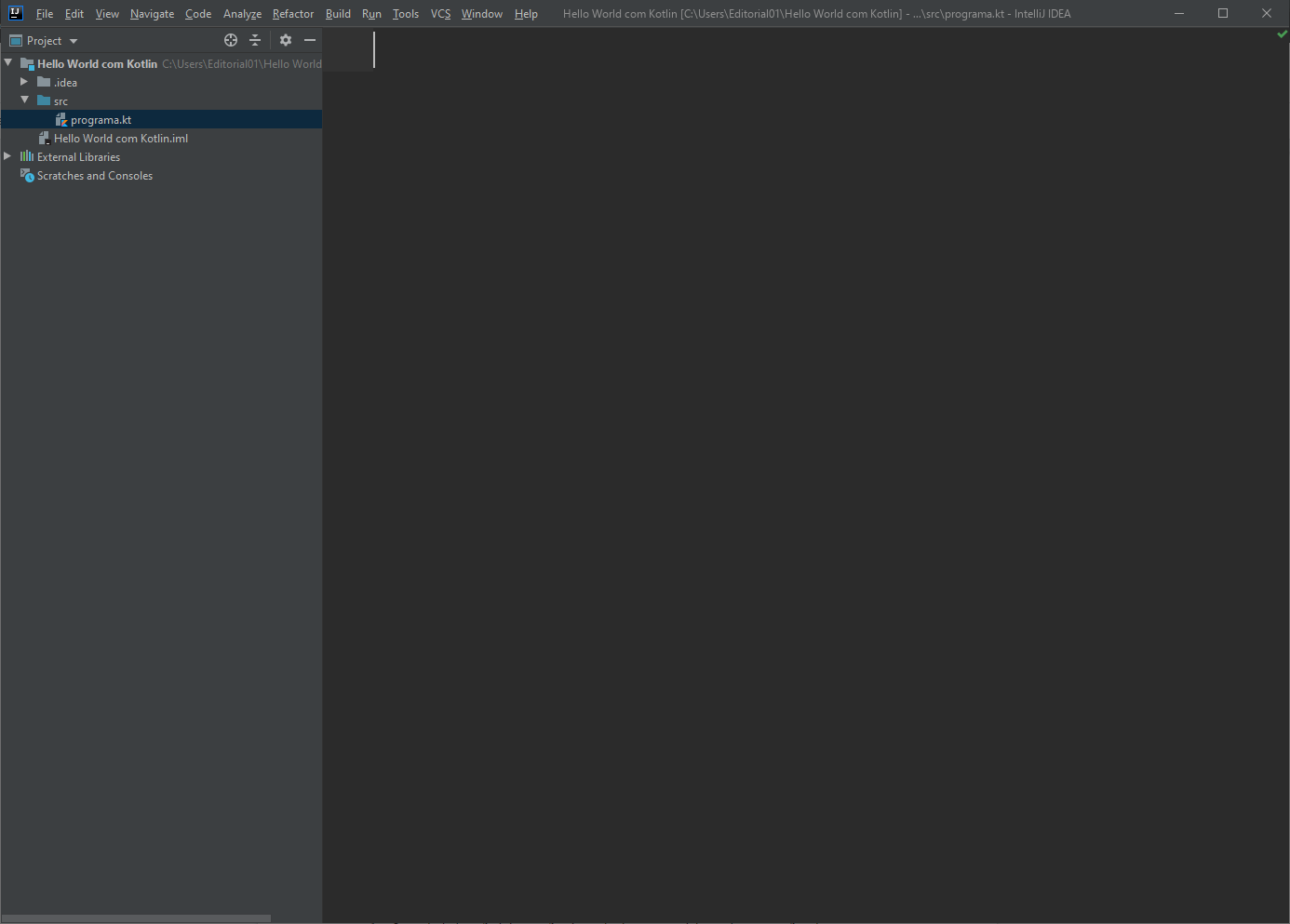
Task: Click the green inspection checkmark icon
Action: (x=1282, y=34)
